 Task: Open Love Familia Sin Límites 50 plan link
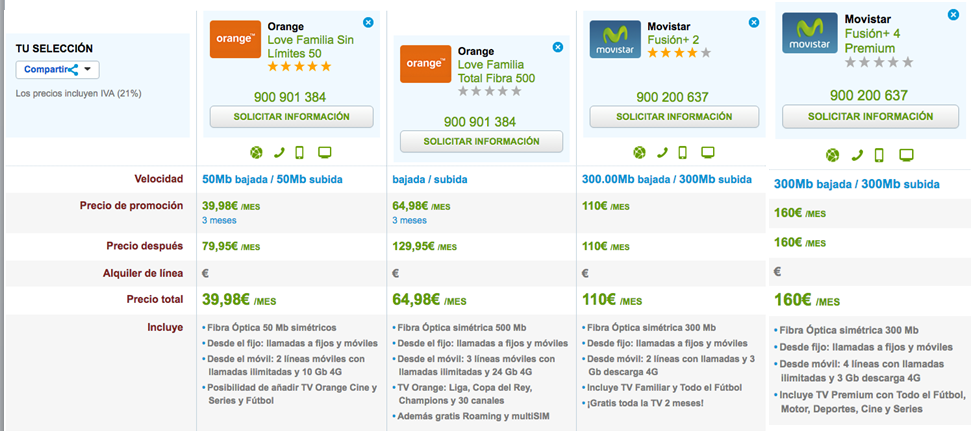[311, 47]
